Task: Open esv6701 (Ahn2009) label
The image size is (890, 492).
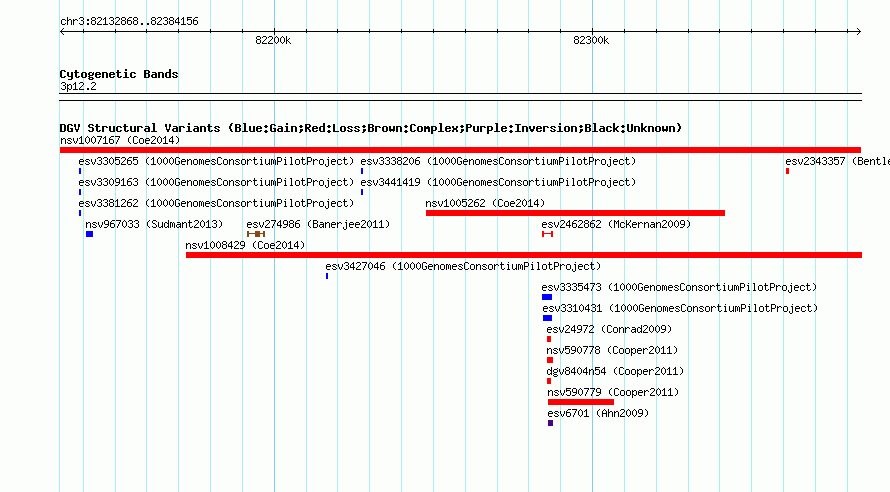Action: coord(598,413)
